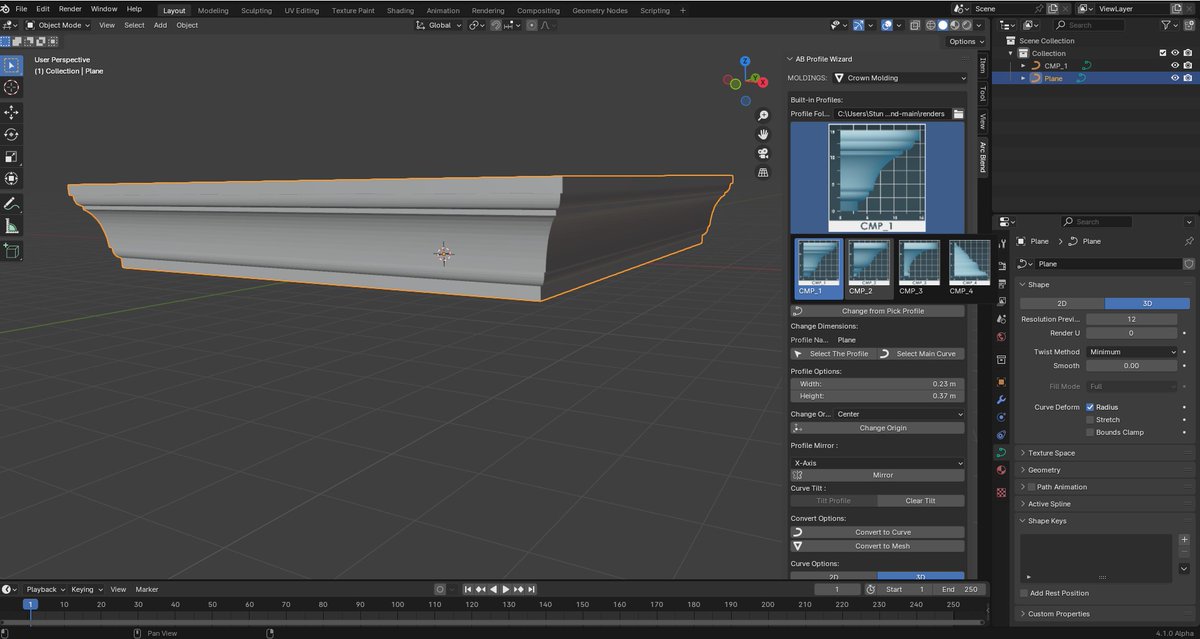Select the Transform tool
Viewport: 1200px width, 639px height.
point(11,179)
